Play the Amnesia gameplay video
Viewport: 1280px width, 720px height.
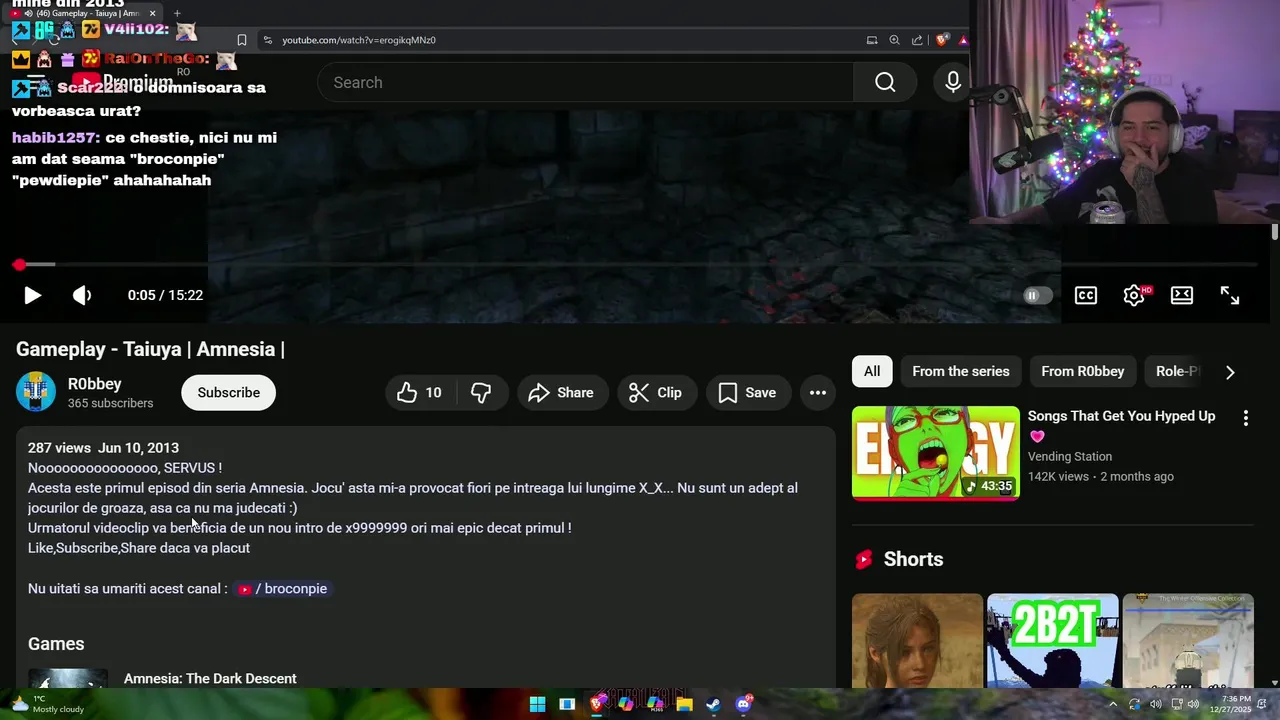pyautogui.click(x=32, y=295)
